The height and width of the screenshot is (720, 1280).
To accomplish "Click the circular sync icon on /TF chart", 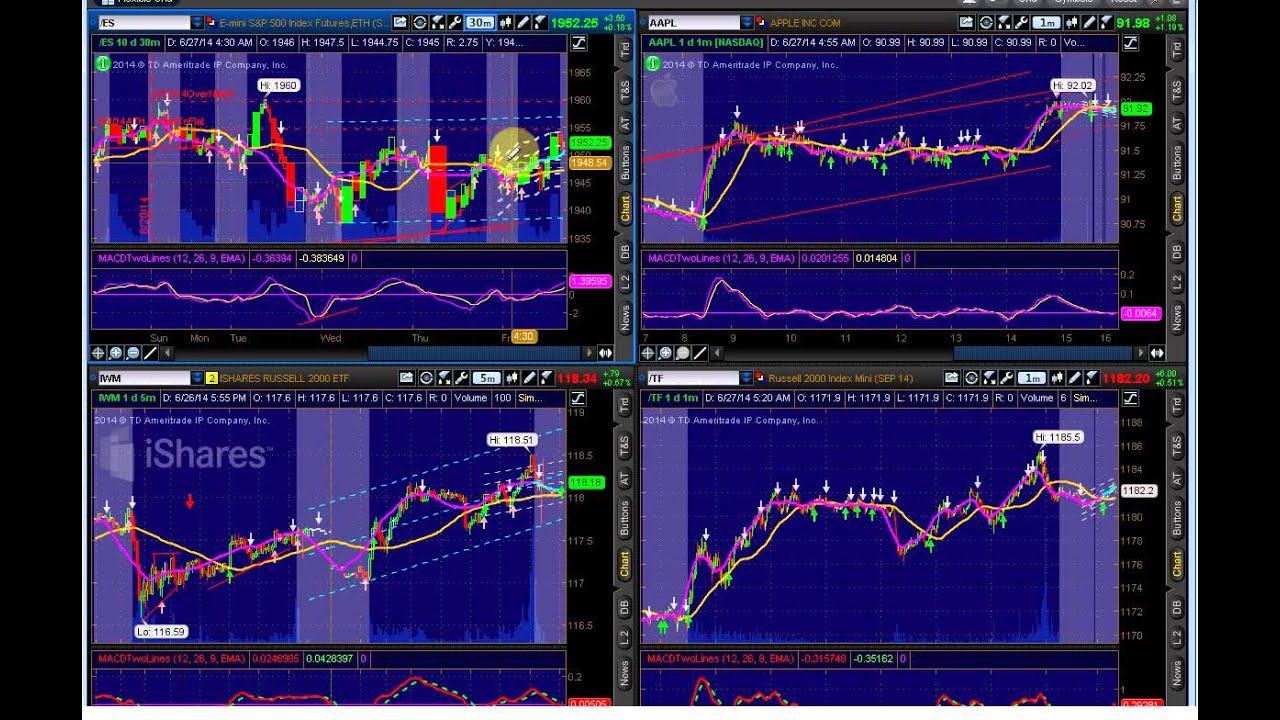I will click(970, 378).
